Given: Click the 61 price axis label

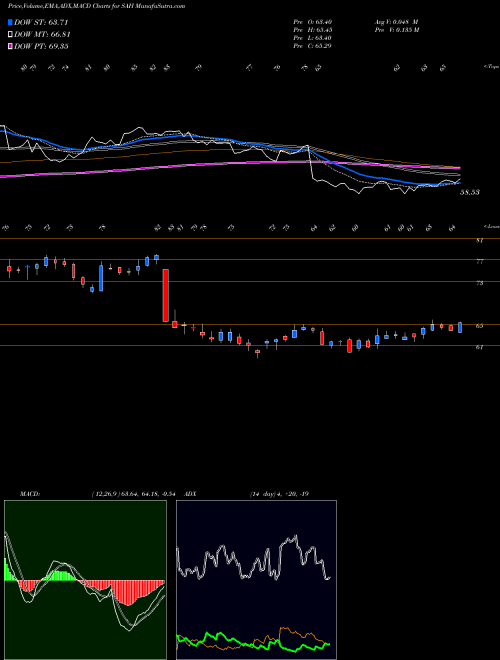Looking at the screenshot, I should pos(479,347).
